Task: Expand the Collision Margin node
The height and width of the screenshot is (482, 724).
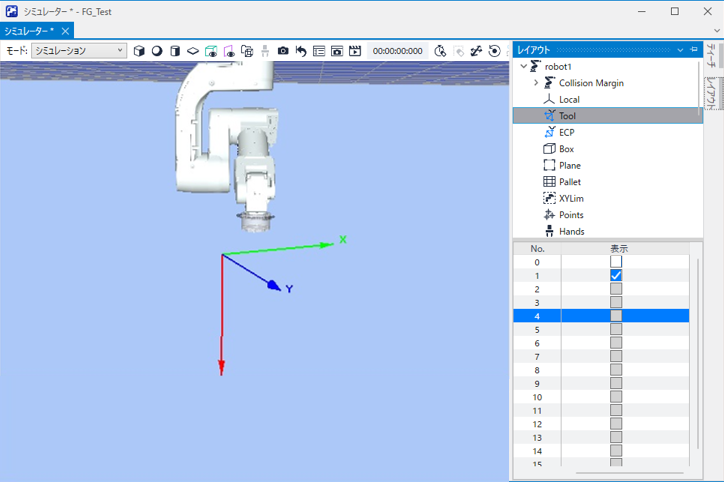Action: 536,83
